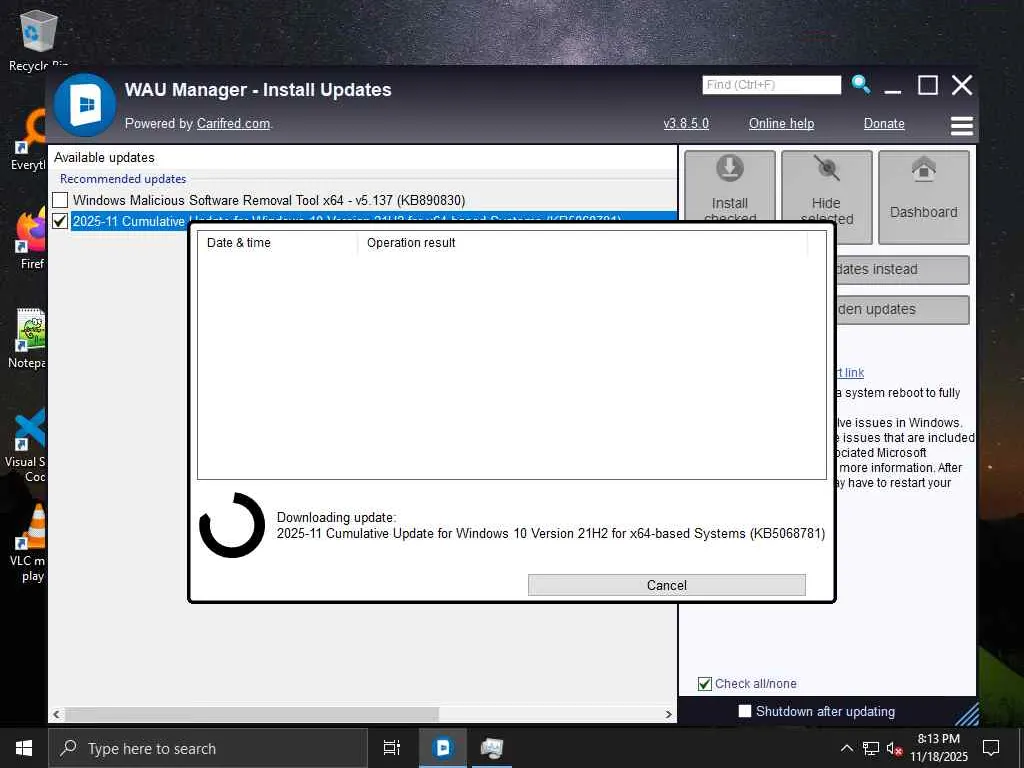Click the horizontal scrollbar right arrow
Screen dimensions: 1024x768
669,714
